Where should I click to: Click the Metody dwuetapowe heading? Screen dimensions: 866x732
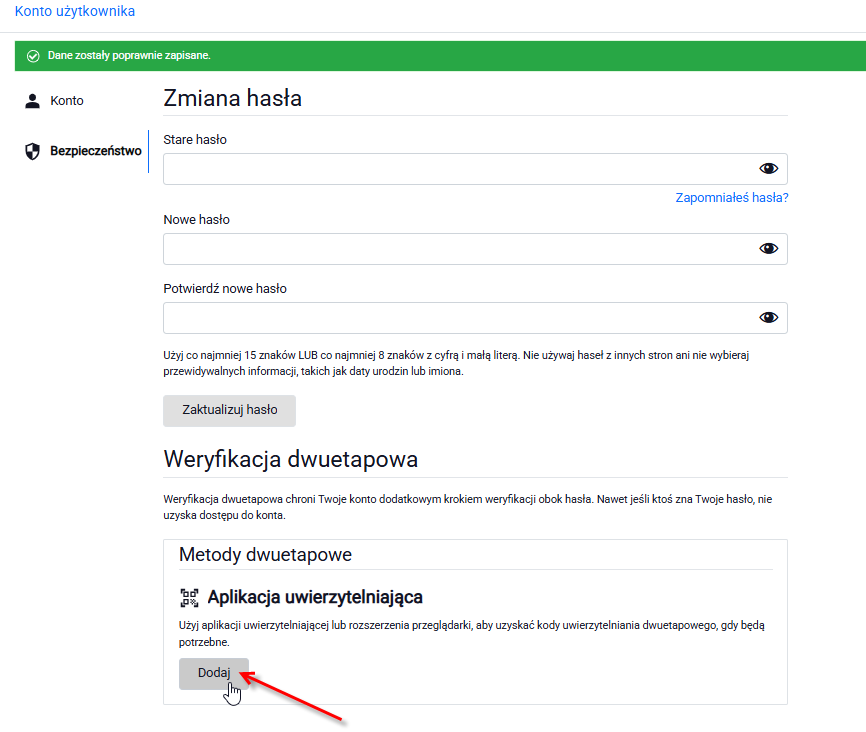[x=265, y=555]
